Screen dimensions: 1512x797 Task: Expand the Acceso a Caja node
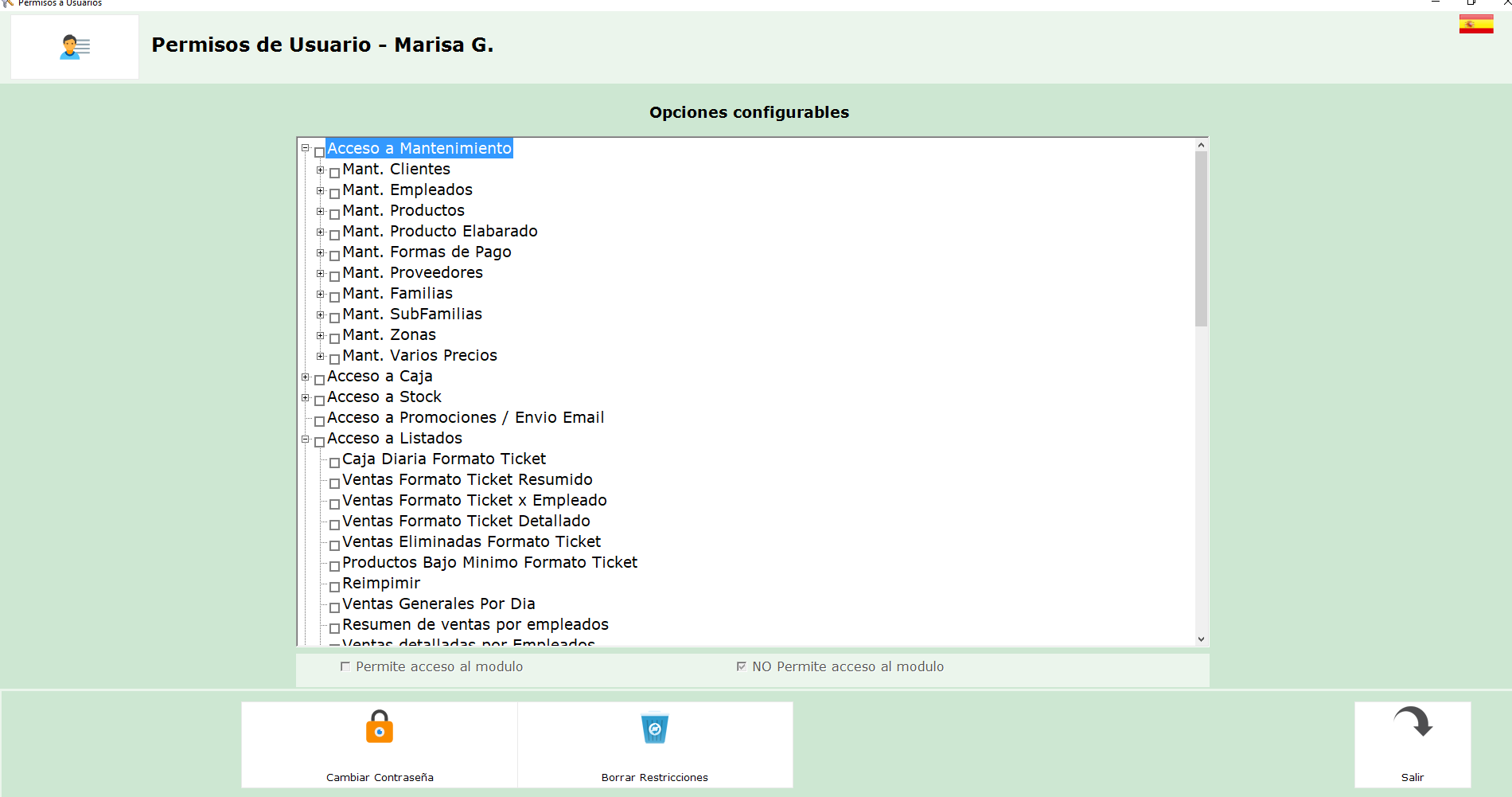tap(305, 377)
